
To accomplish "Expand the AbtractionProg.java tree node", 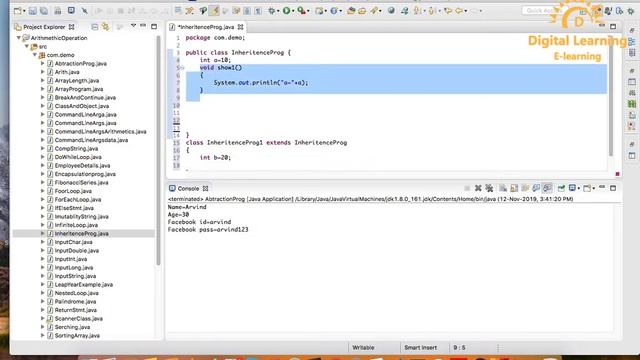I will [x=42, y=64].
